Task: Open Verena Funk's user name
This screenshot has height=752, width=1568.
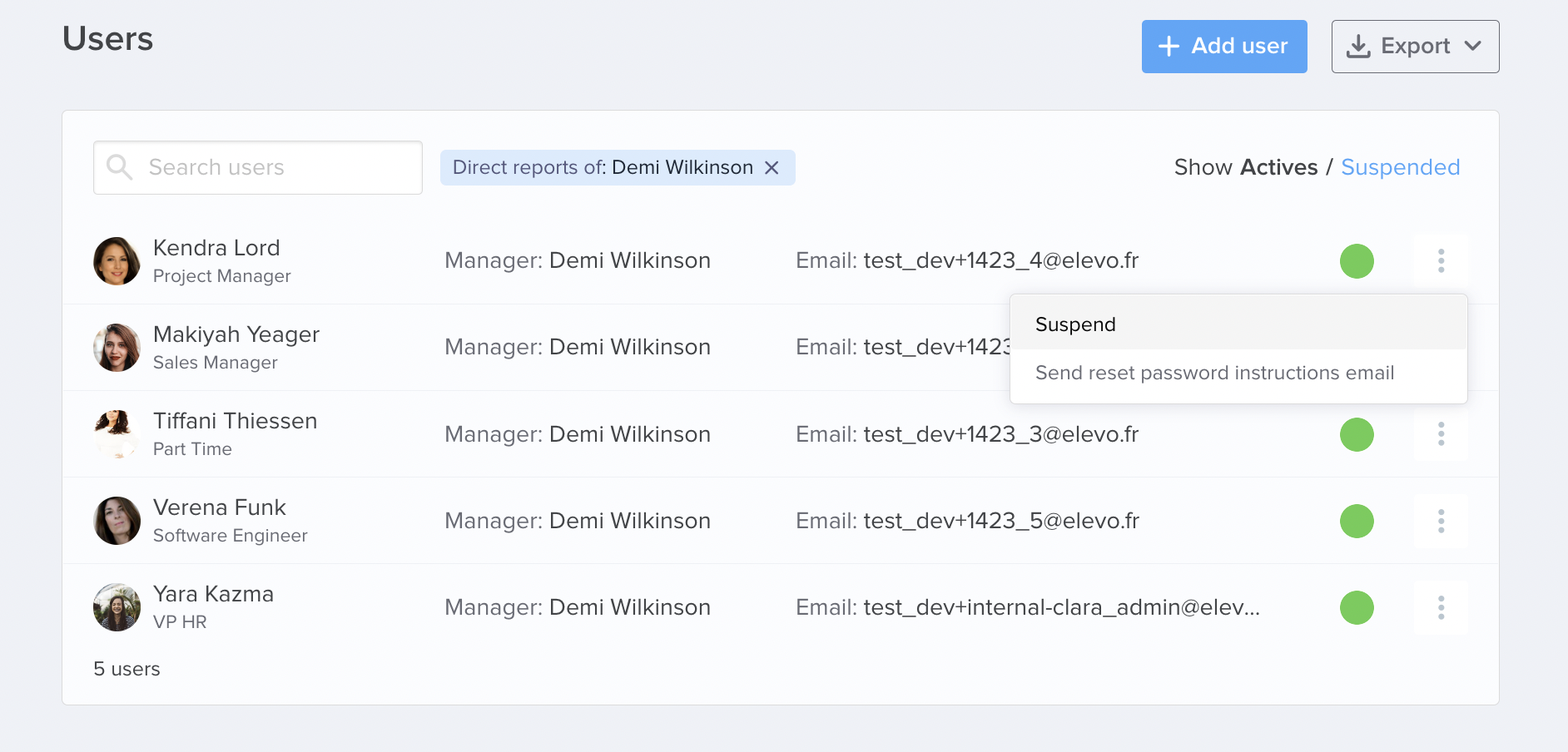Action: coord(220,507)
